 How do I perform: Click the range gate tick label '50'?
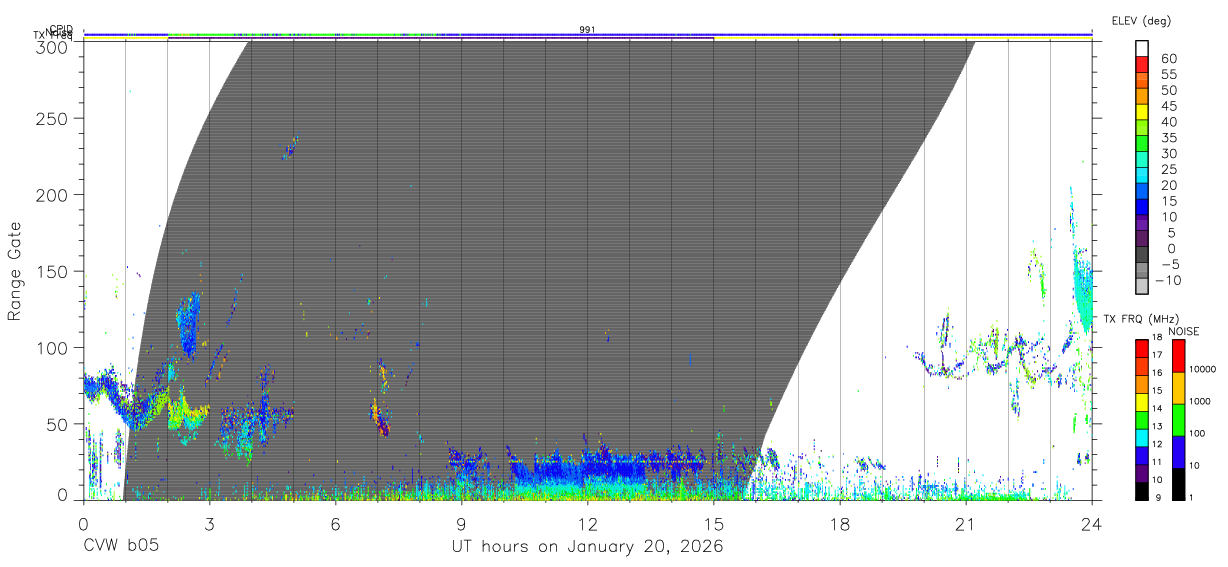(x=57, y=424)
